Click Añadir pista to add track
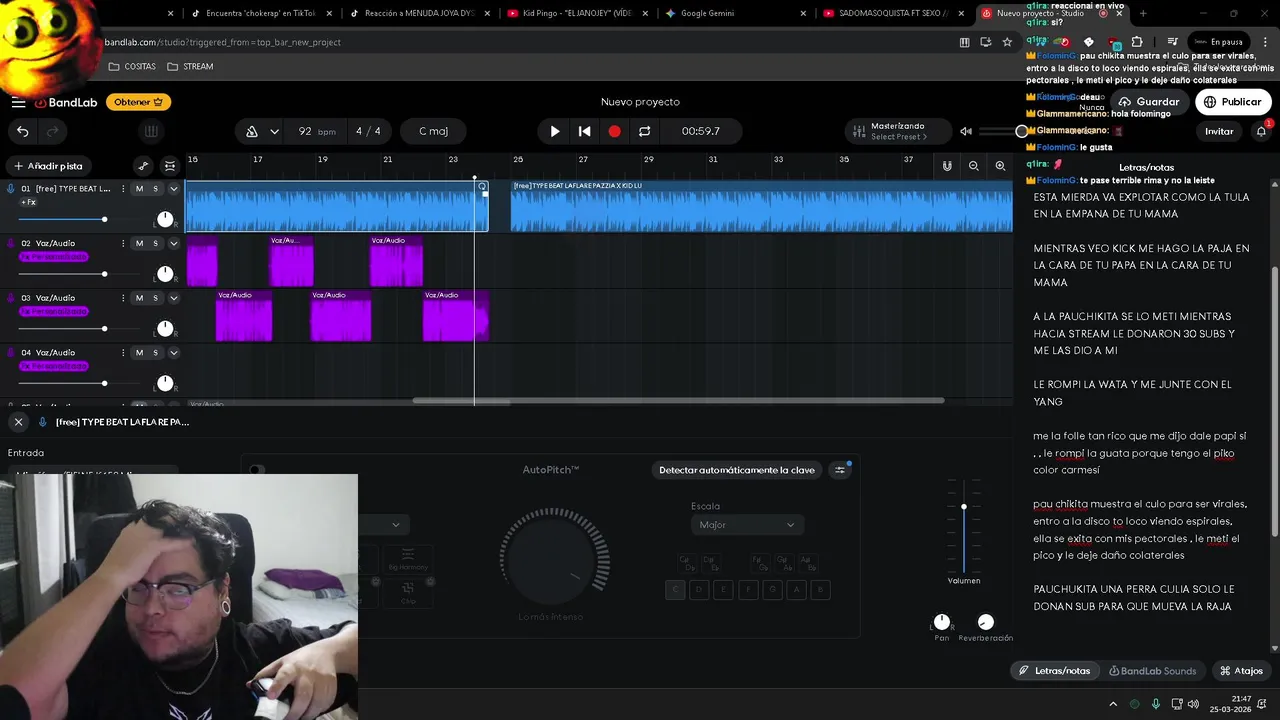This screenshot has height=720, width=1280. point(48,166)
